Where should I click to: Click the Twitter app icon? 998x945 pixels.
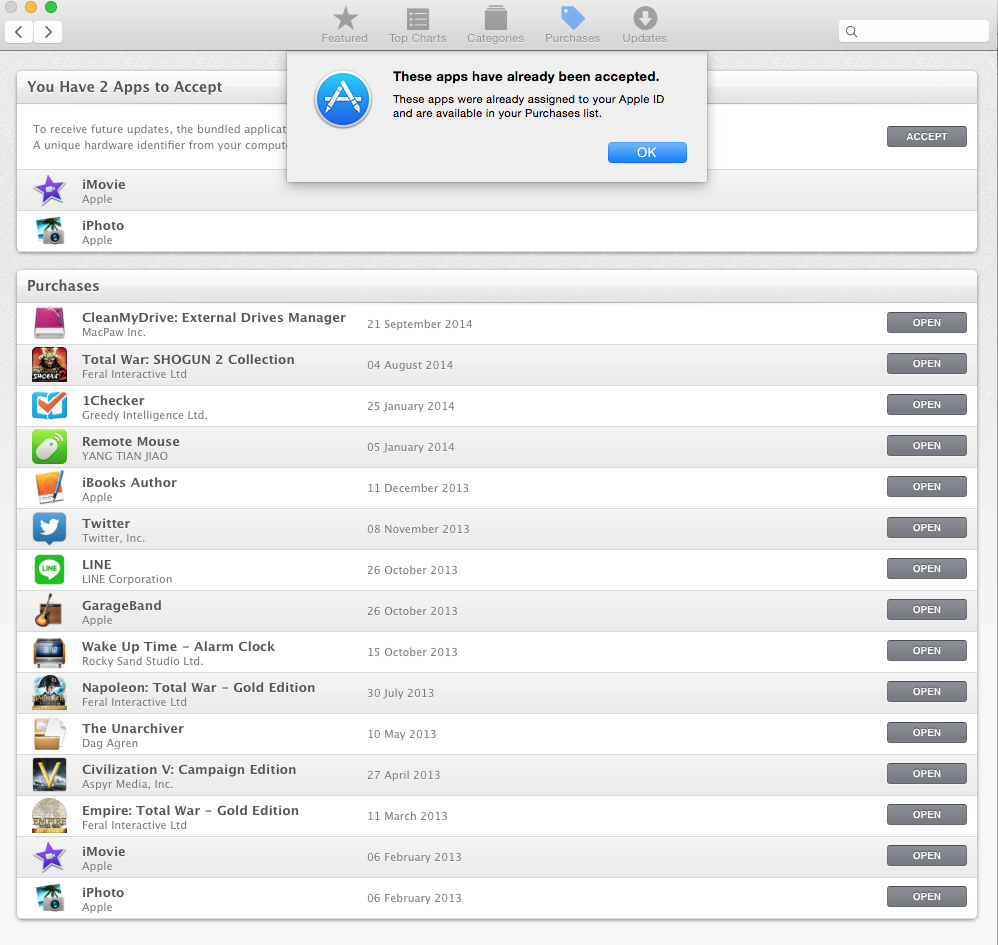pos(50,528)
